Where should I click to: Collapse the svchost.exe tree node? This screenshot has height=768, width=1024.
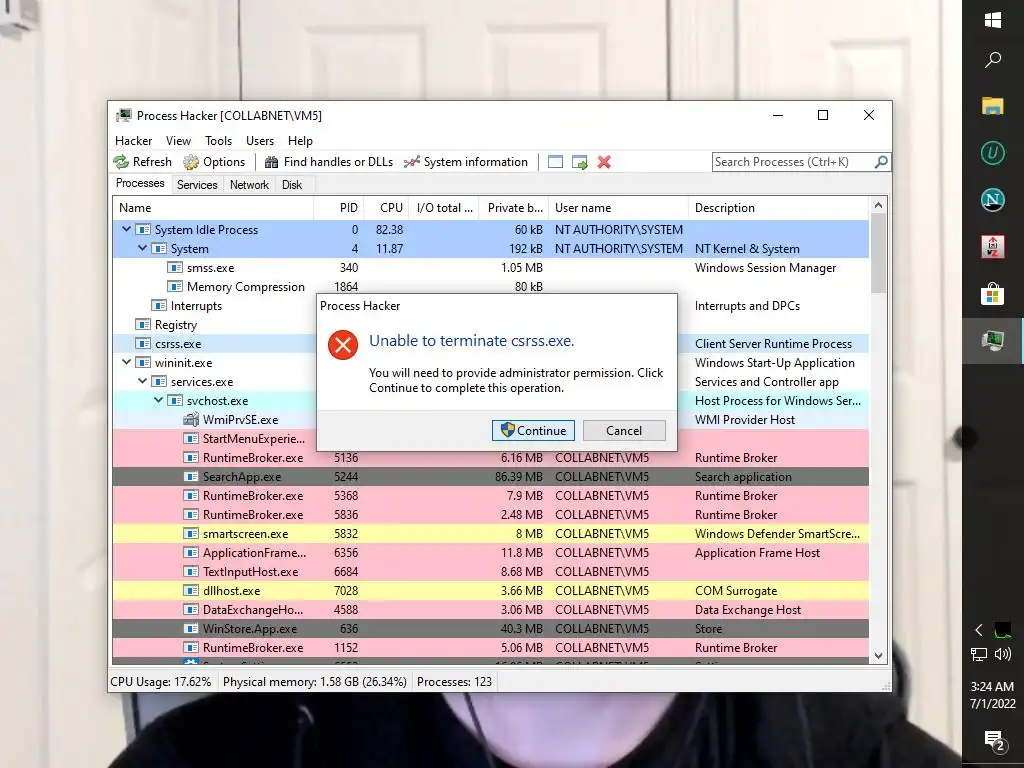(159, 400)
